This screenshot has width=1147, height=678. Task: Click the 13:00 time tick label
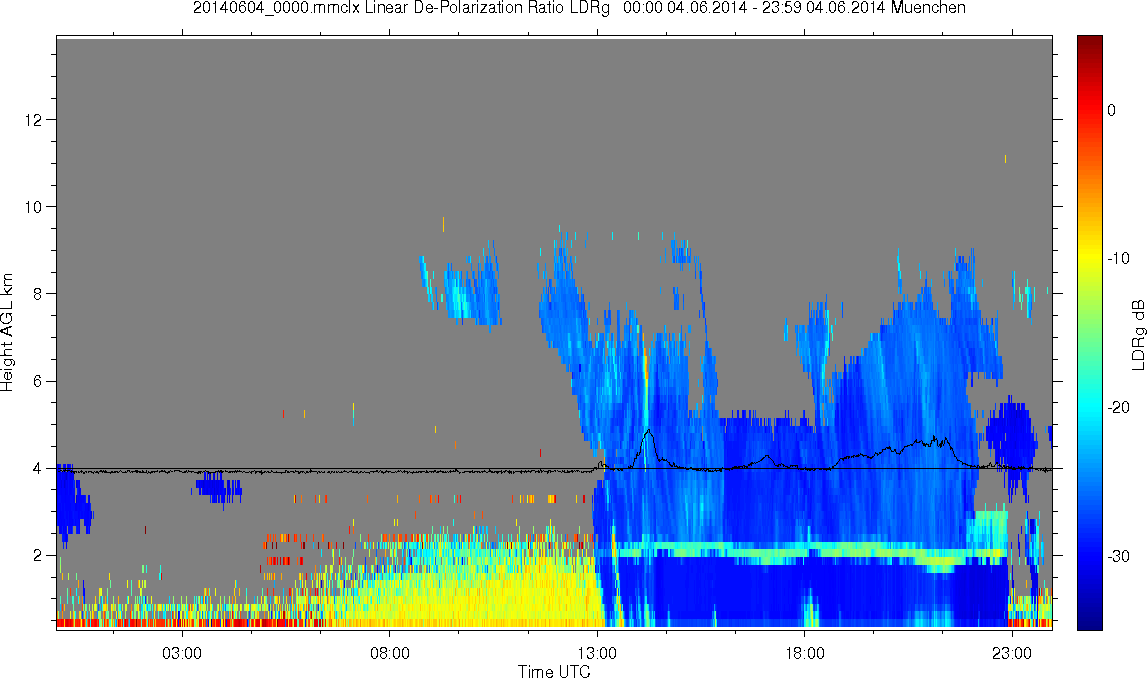tap(597, 653)
